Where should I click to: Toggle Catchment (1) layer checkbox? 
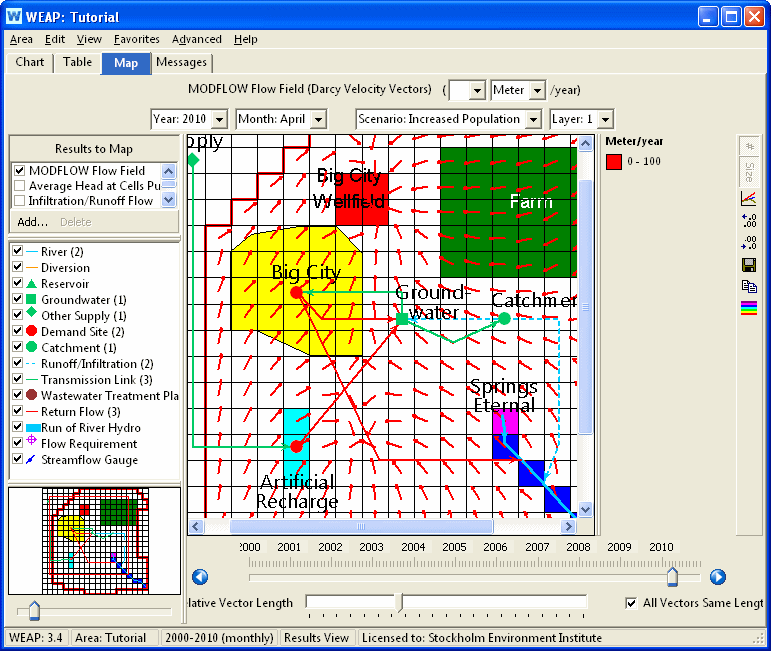(18, 347)
